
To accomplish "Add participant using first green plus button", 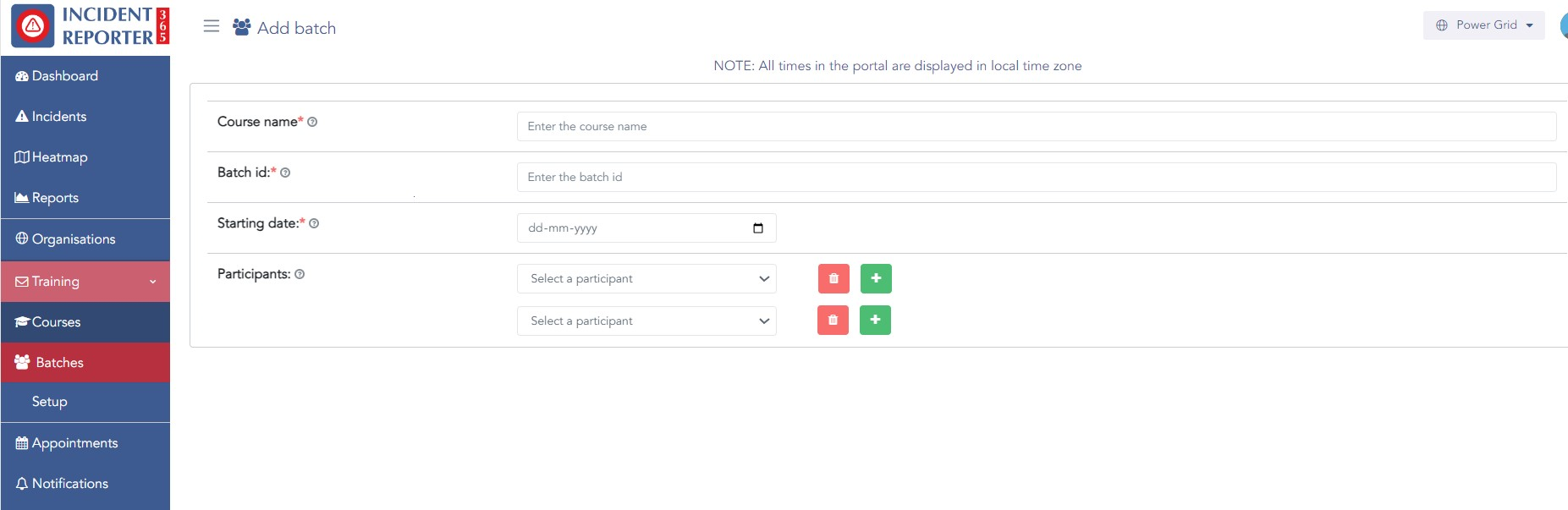I will tap(876, 278).
